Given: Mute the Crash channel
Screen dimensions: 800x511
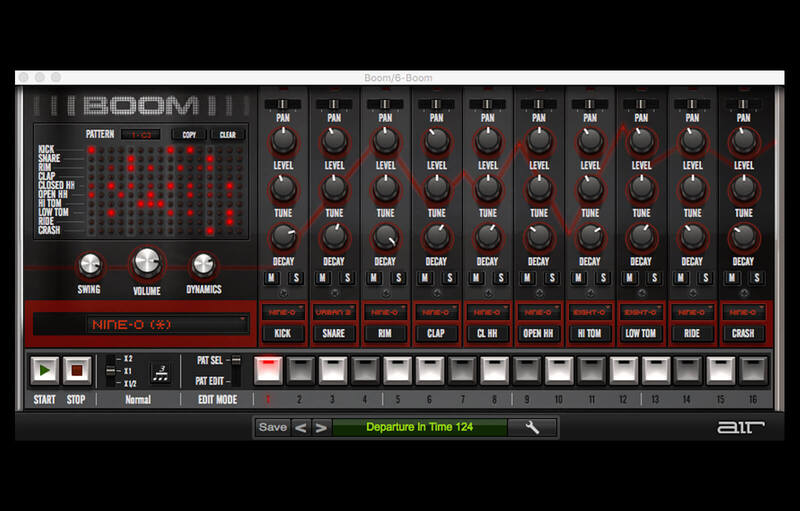Looking at the screenshot, I should 732,278.
